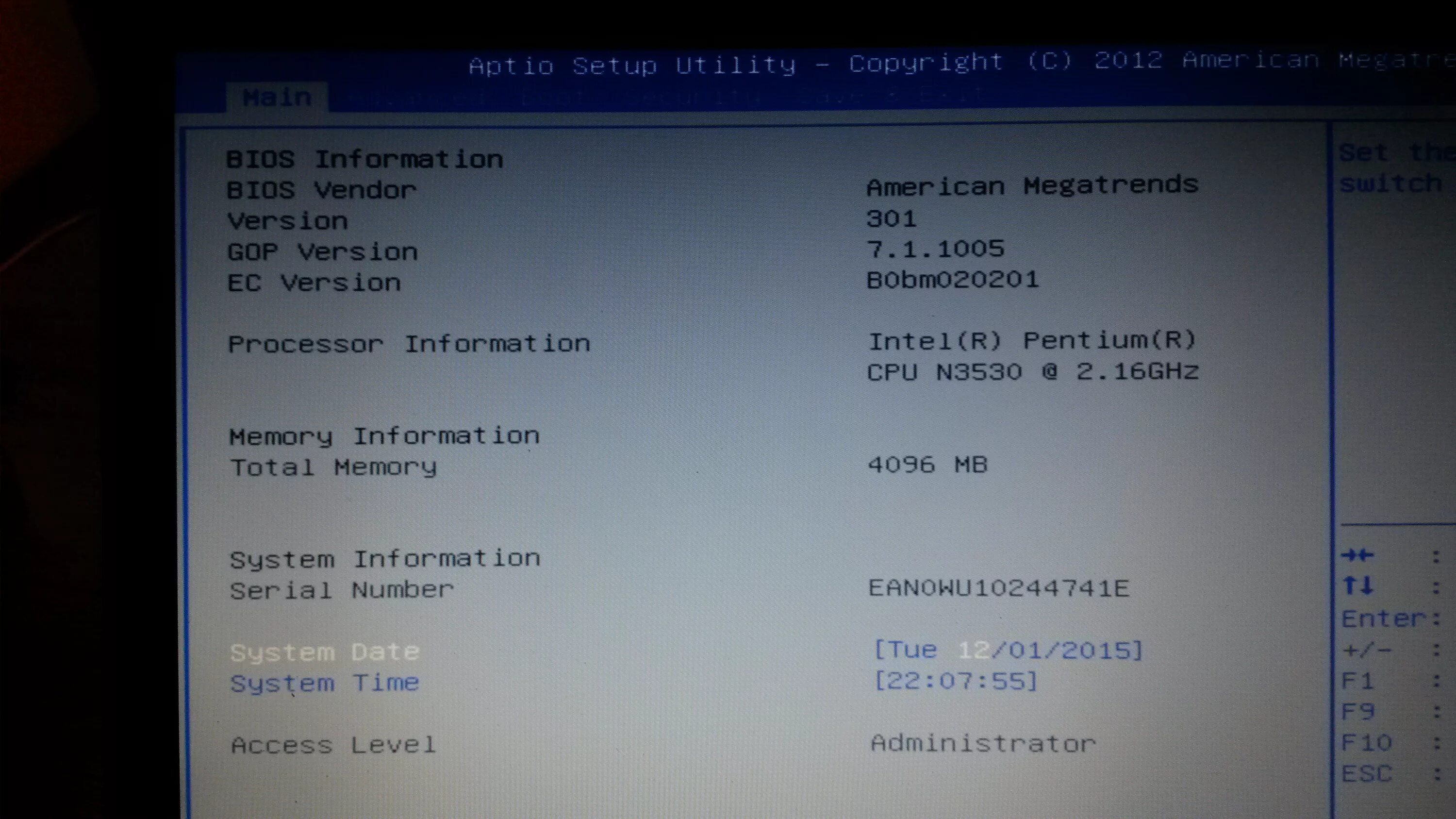
Task: Toggle the Access Level administrator setting
Action: (x=980, y=743)
